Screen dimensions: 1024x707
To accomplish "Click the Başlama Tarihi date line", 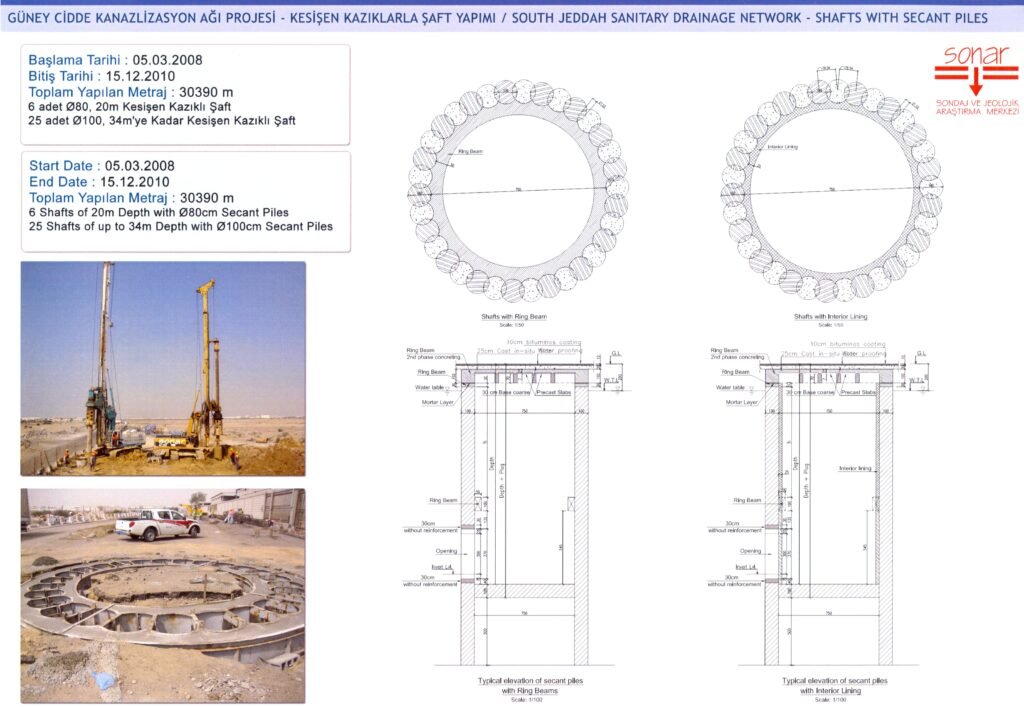I will [119, 60].
